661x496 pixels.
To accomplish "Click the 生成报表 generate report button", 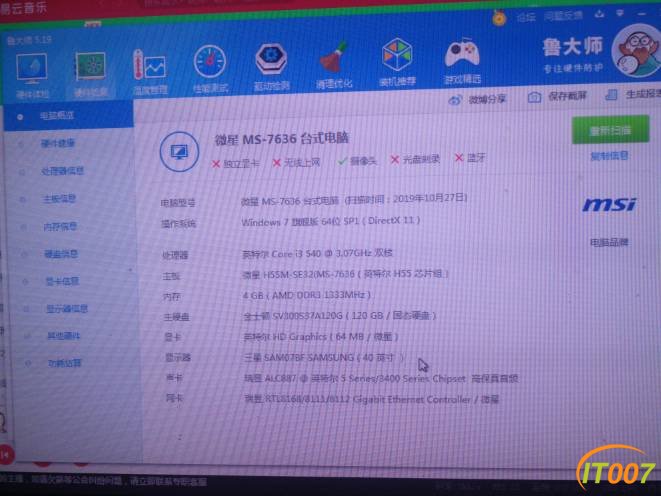I will tap(633, 94).
